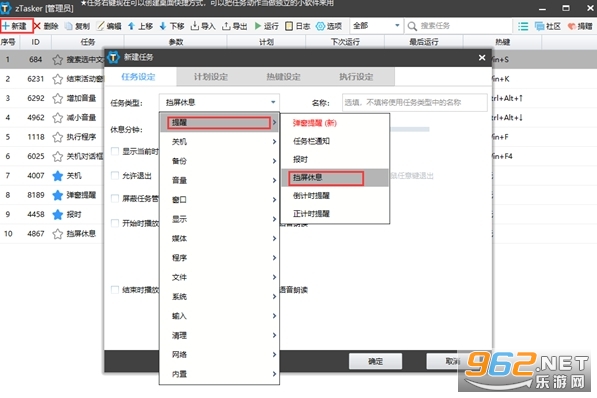Expand the 内置 submenu
The width and height of the screenshot is (597, 398).
pyautogui.click(x=219, y=374)
